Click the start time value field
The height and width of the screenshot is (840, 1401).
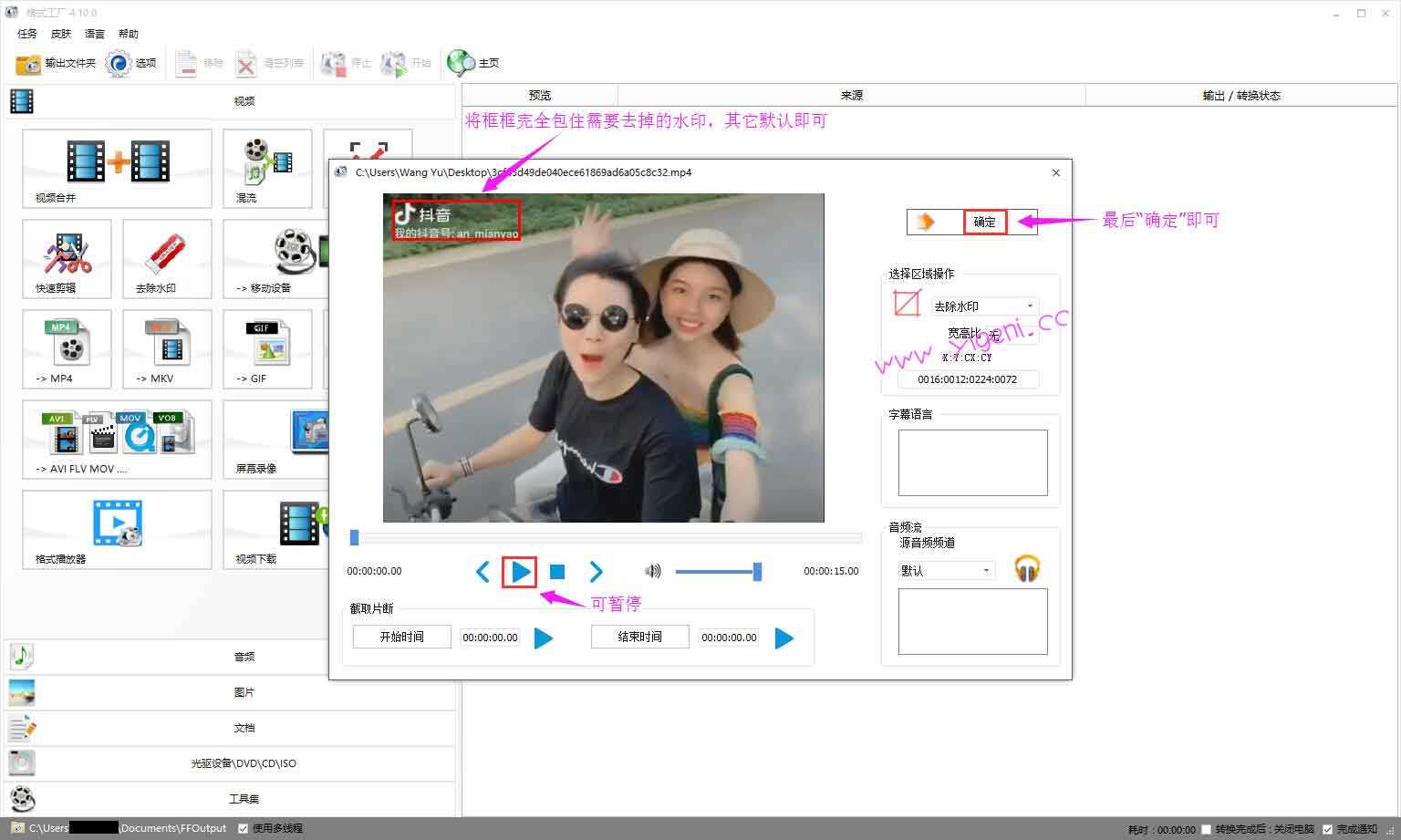click(491, 638)
